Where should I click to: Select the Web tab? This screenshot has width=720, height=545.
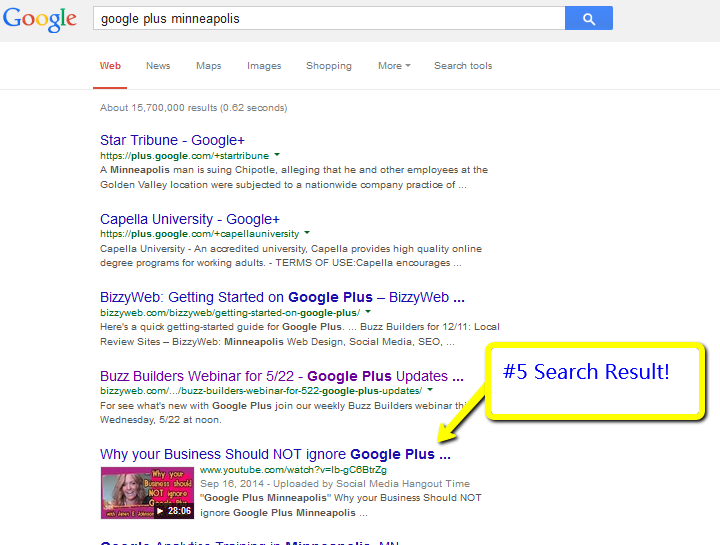(110, 66)
